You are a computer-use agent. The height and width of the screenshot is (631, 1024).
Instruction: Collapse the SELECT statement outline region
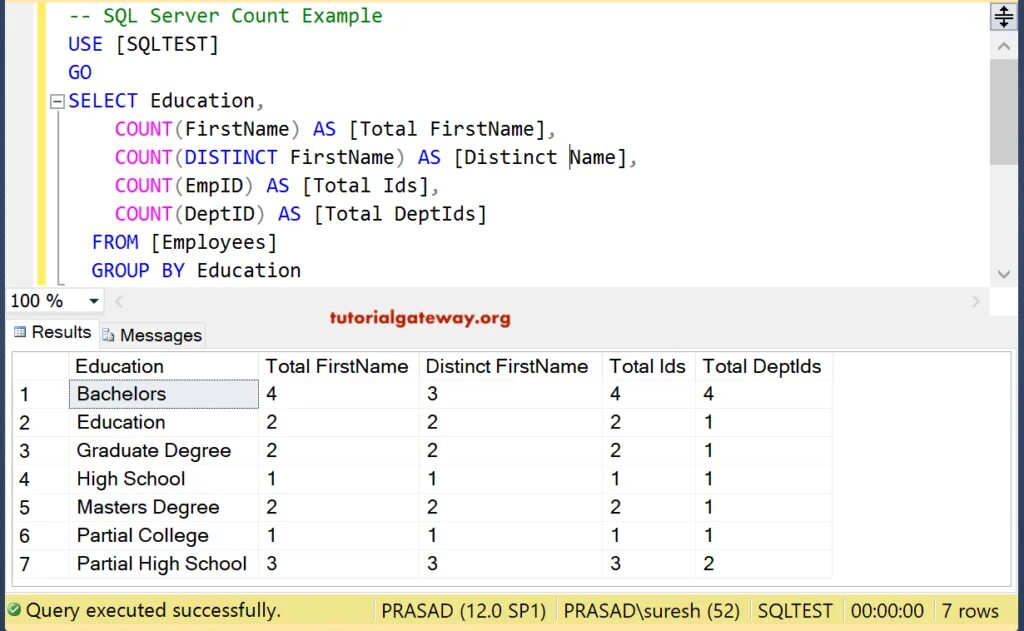pyautogui.click(x=57, y=100)
